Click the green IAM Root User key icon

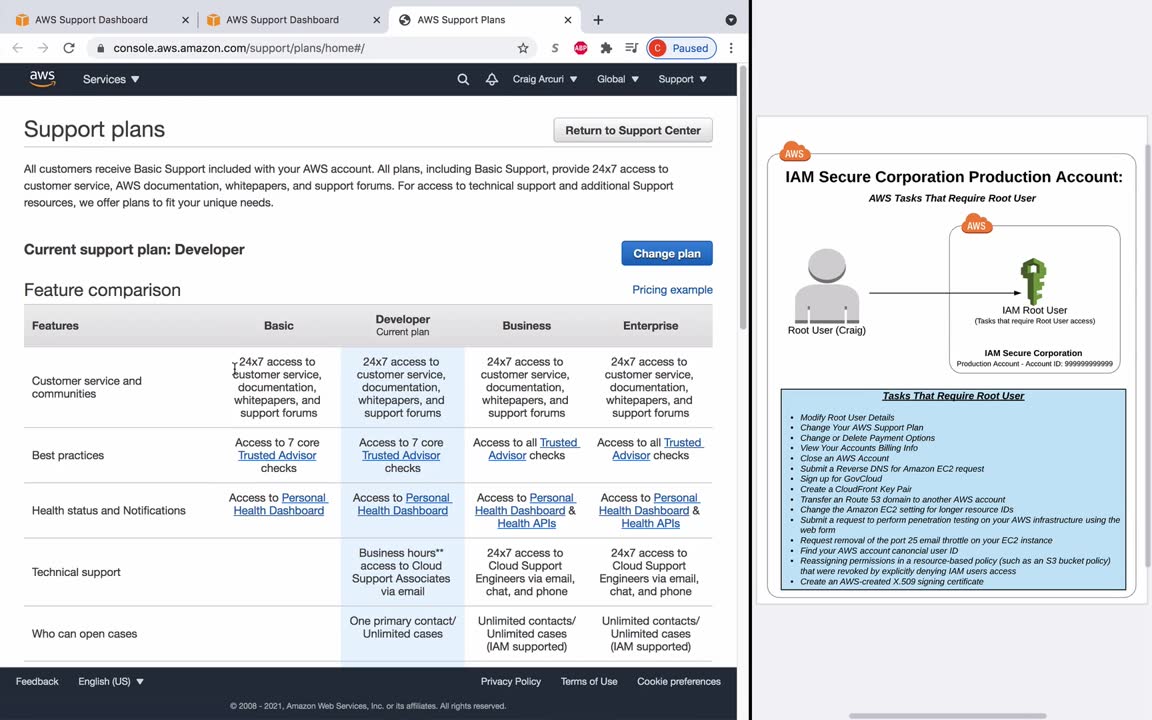(1034, 281)
